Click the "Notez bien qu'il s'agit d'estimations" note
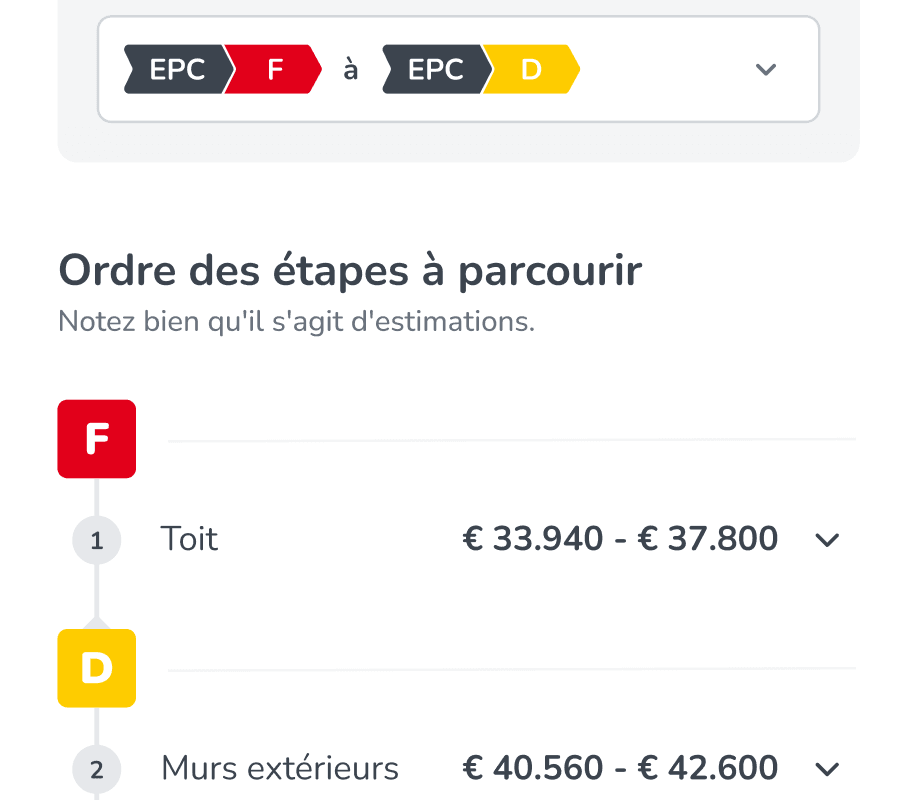 [296, 323]
